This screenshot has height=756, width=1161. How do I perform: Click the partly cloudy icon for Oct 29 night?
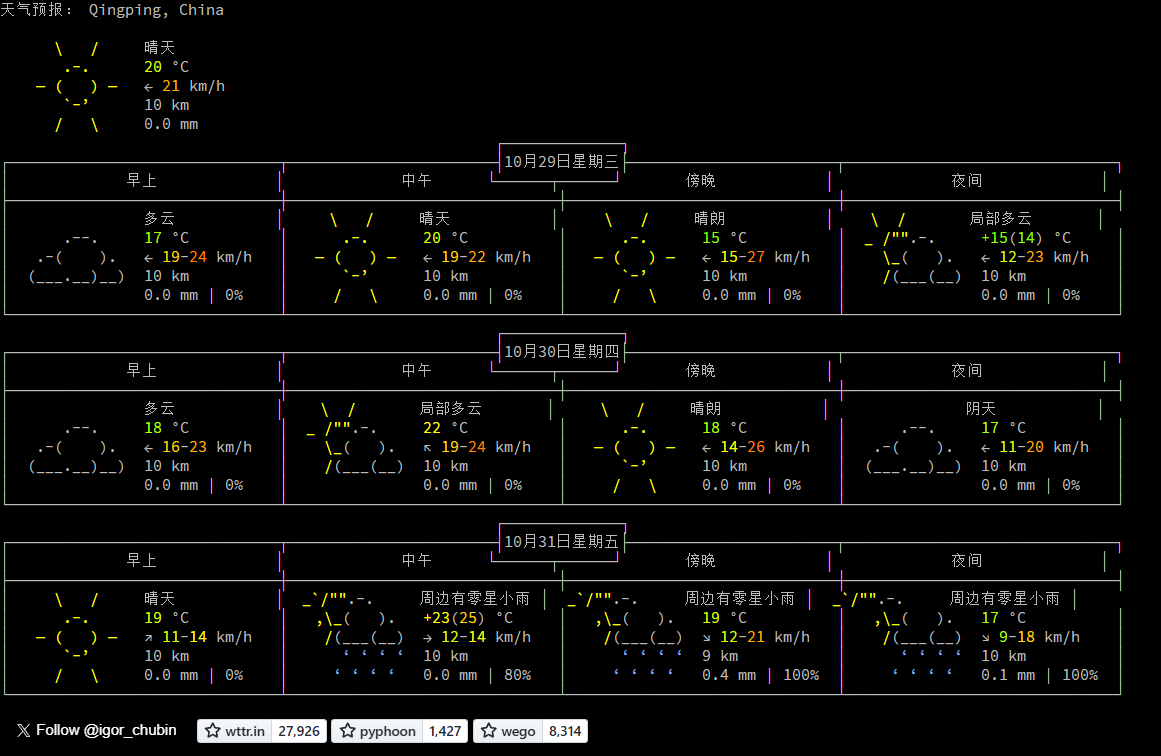pos(913,248)
